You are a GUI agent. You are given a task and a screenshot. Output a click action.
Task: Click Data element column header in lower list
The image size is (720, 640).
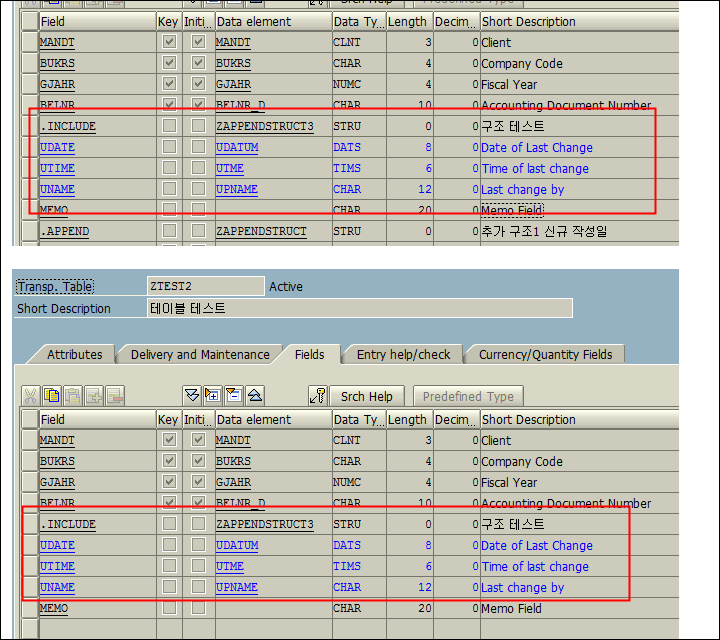273,419
